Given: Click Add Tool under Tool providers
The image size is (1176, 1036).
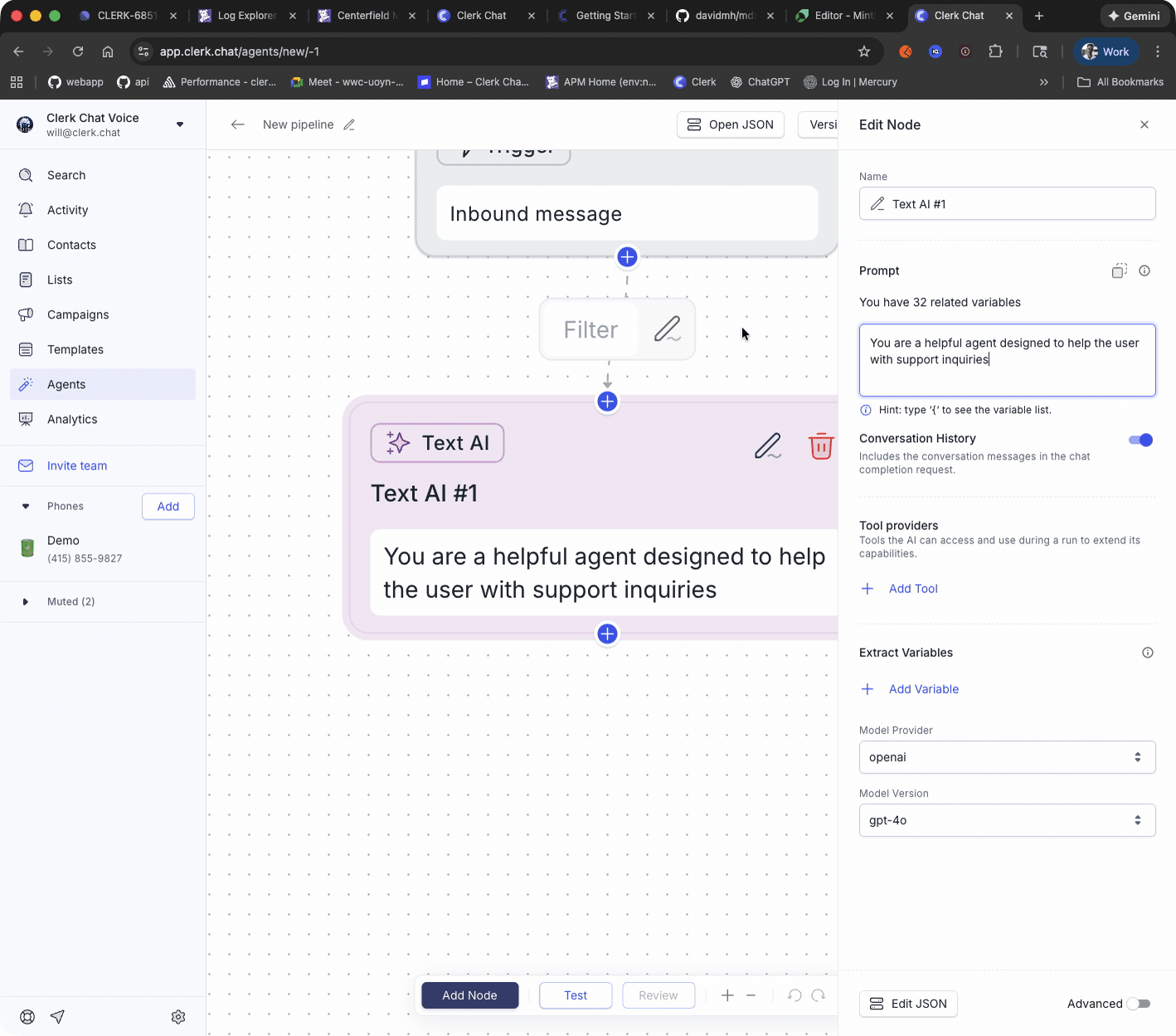Looking at the screenshot, I should pyautogui.click(x=900, y=588).
